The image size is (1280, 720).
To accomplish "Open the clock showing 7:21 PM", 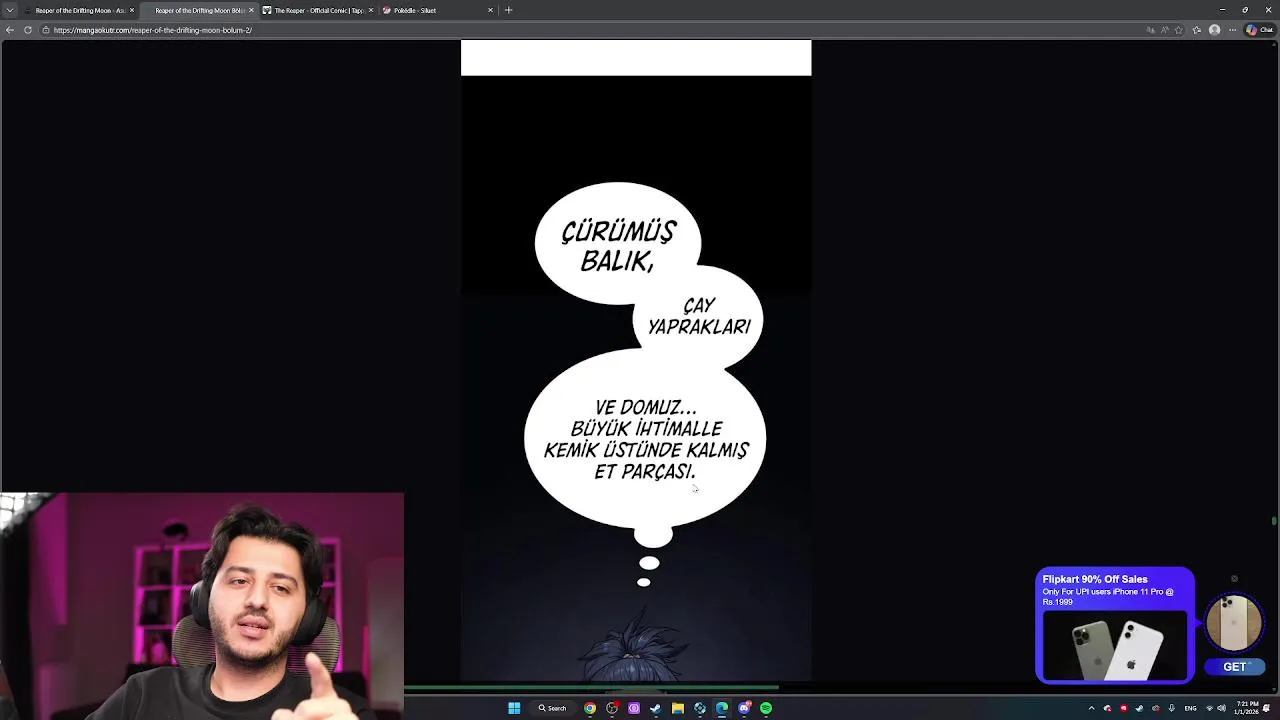I will pyautogui.click(x=1247, y=708).
